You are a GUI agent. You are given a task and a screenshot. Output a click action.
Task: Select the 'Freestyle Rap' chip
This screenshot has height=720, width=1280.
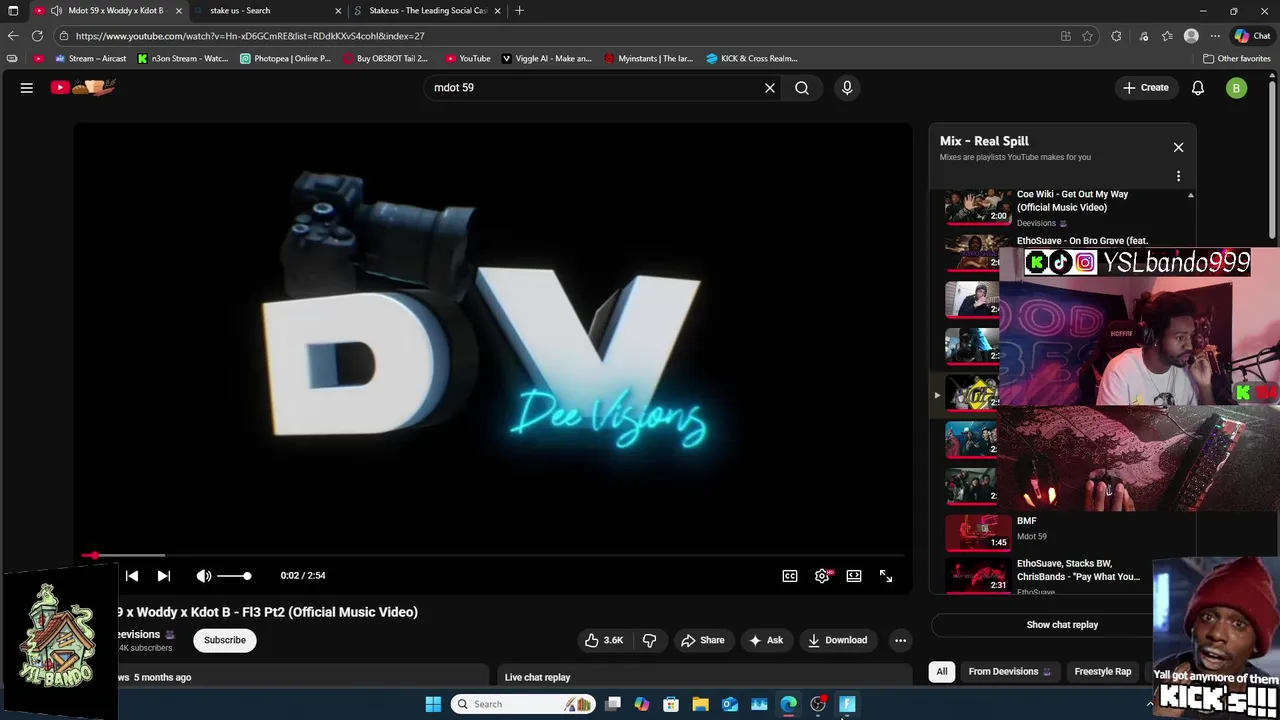pos(1103,672)
